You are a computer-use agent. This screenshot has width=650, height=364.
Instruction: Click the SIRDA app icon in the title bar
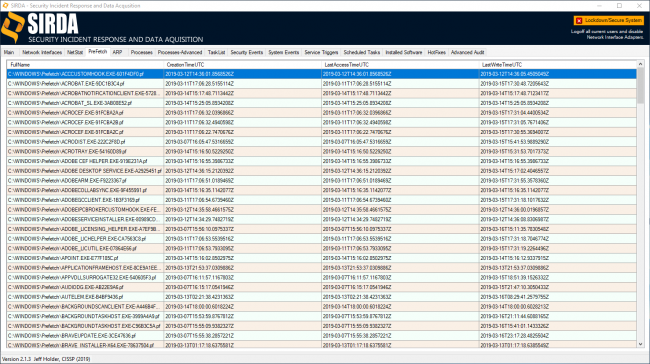click(5, 5)
